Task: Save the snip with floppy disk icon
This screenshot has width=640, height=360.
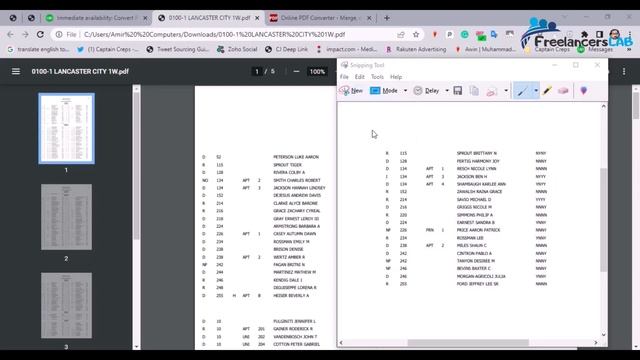Action: [x=458, y=91]
